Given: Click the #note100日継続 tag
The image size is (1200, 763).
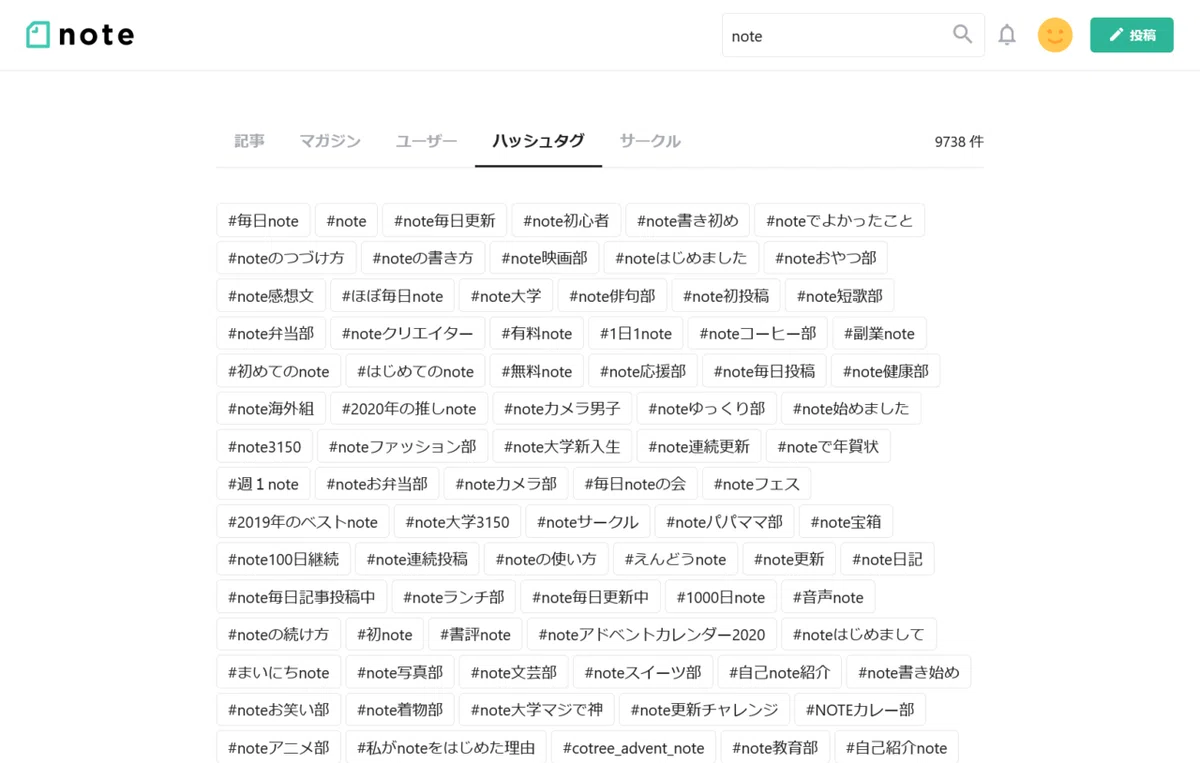Looking at the screenshot, I should tap(283, 559).
